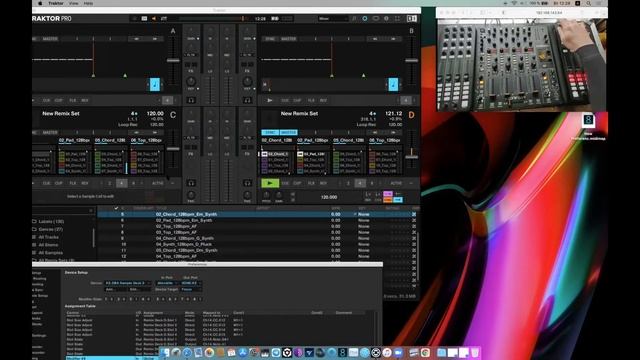Select Deck C letter focus
Viewport: 640px width, 360px height.
point(173,115)
